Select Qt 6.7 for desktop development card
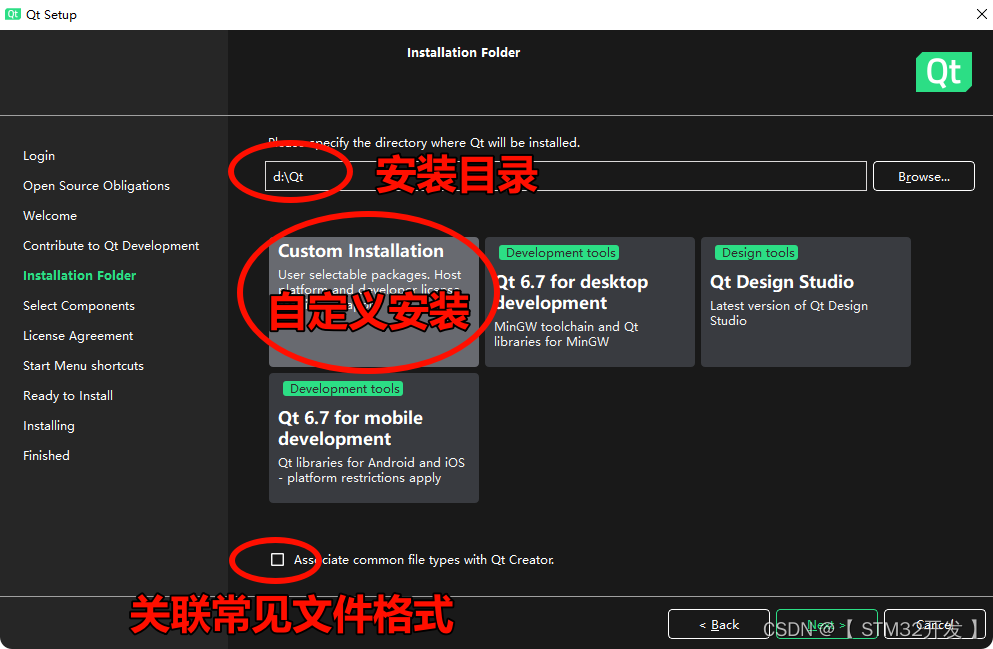 tap(590, 302)
